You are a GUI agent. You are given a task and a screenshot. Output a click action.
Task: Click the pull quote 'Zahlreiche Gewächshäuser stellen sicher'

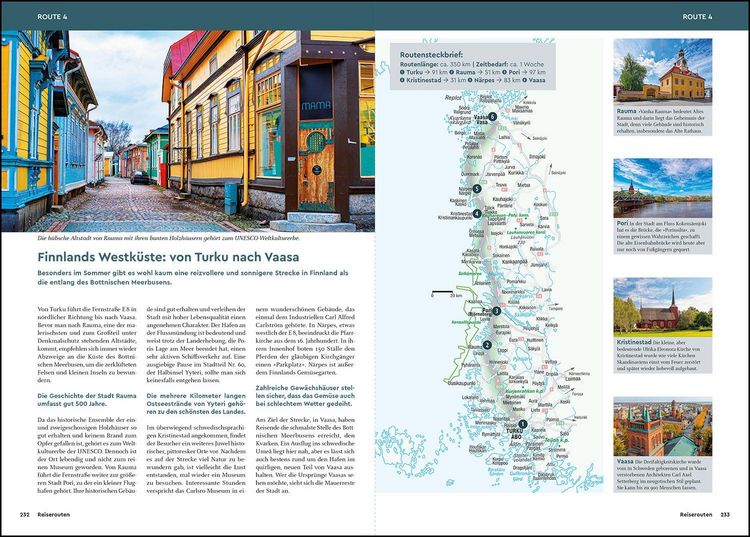click(305, 395)
